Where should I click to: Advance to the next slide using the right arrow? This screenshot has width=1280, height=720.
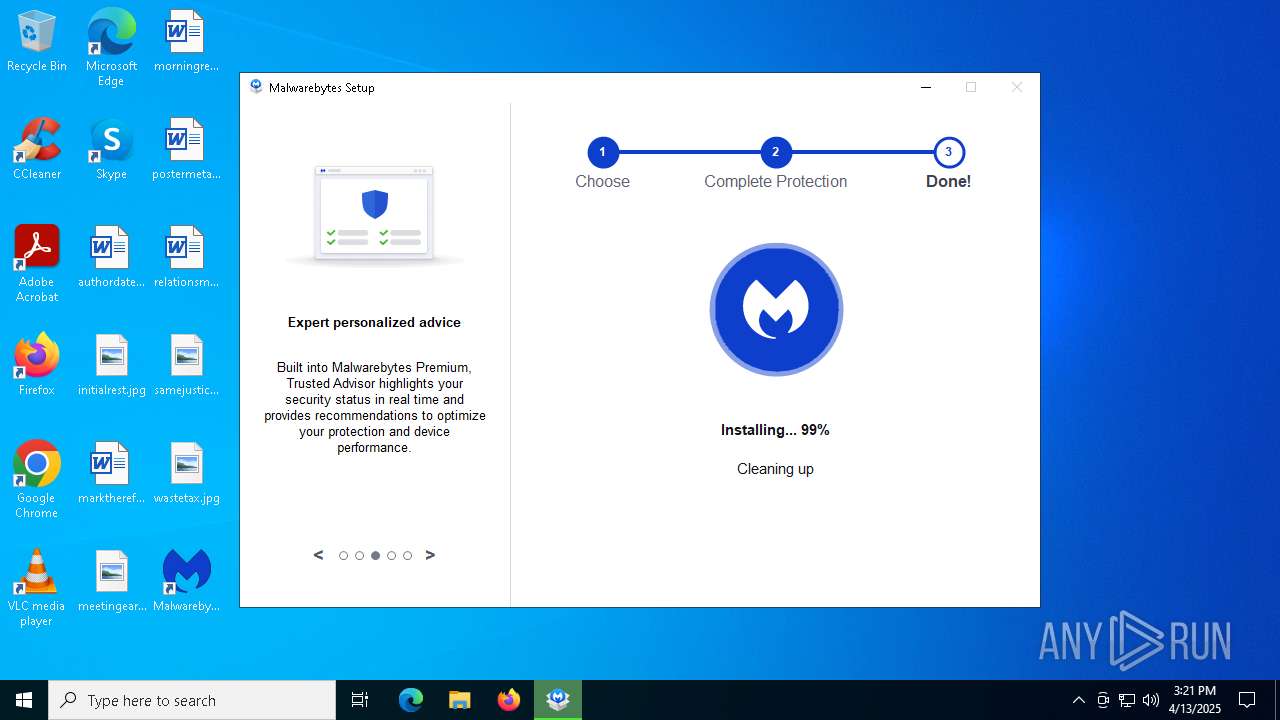[x=430, y=555]
